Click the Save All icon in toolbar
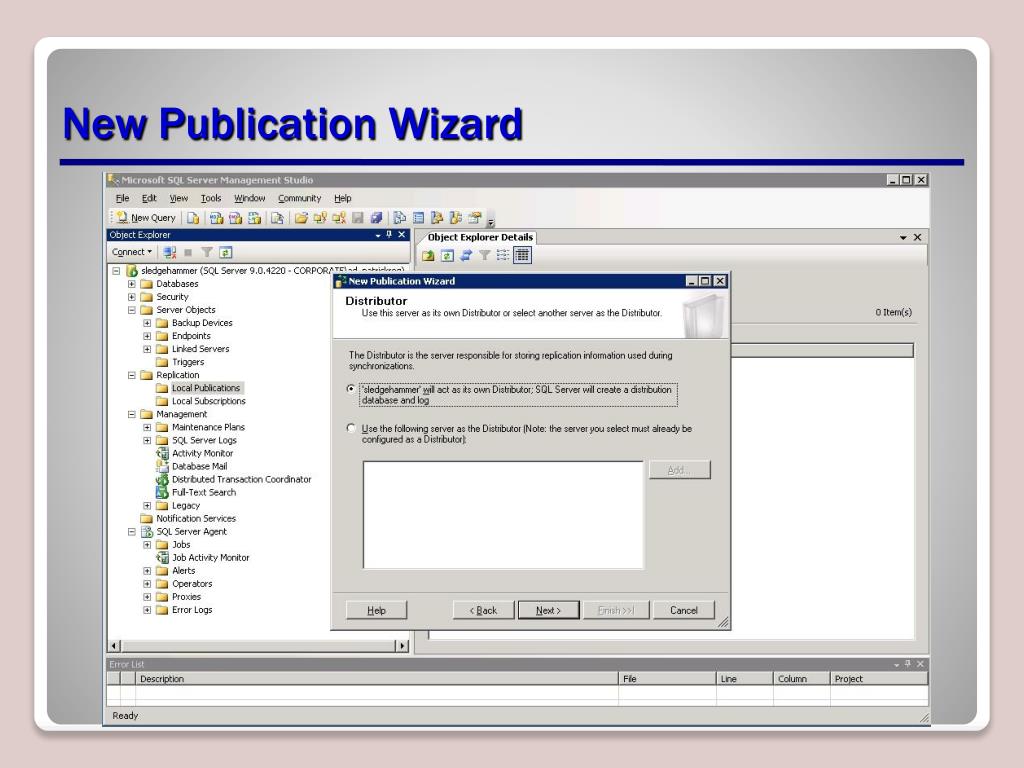The image size is (1024, 768). click(376, 217)
